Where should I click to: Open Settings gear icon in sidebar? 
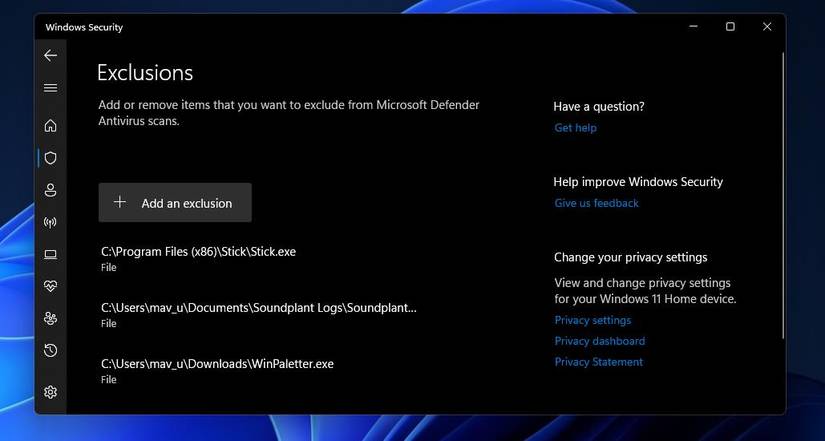coord(51,392)
